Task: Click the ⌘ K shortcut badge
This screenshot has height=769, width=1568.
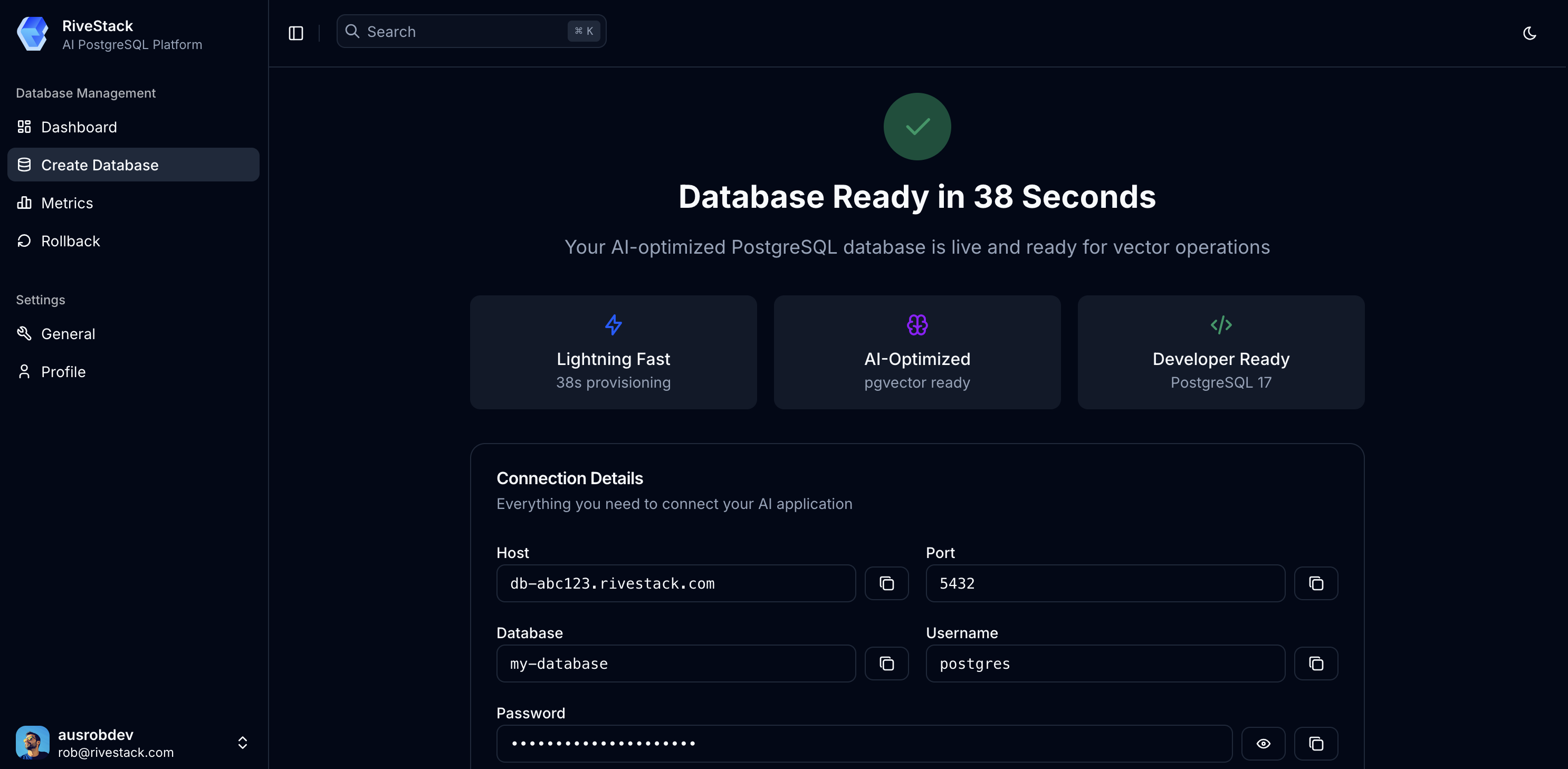Action: click(x=583, y=31)
